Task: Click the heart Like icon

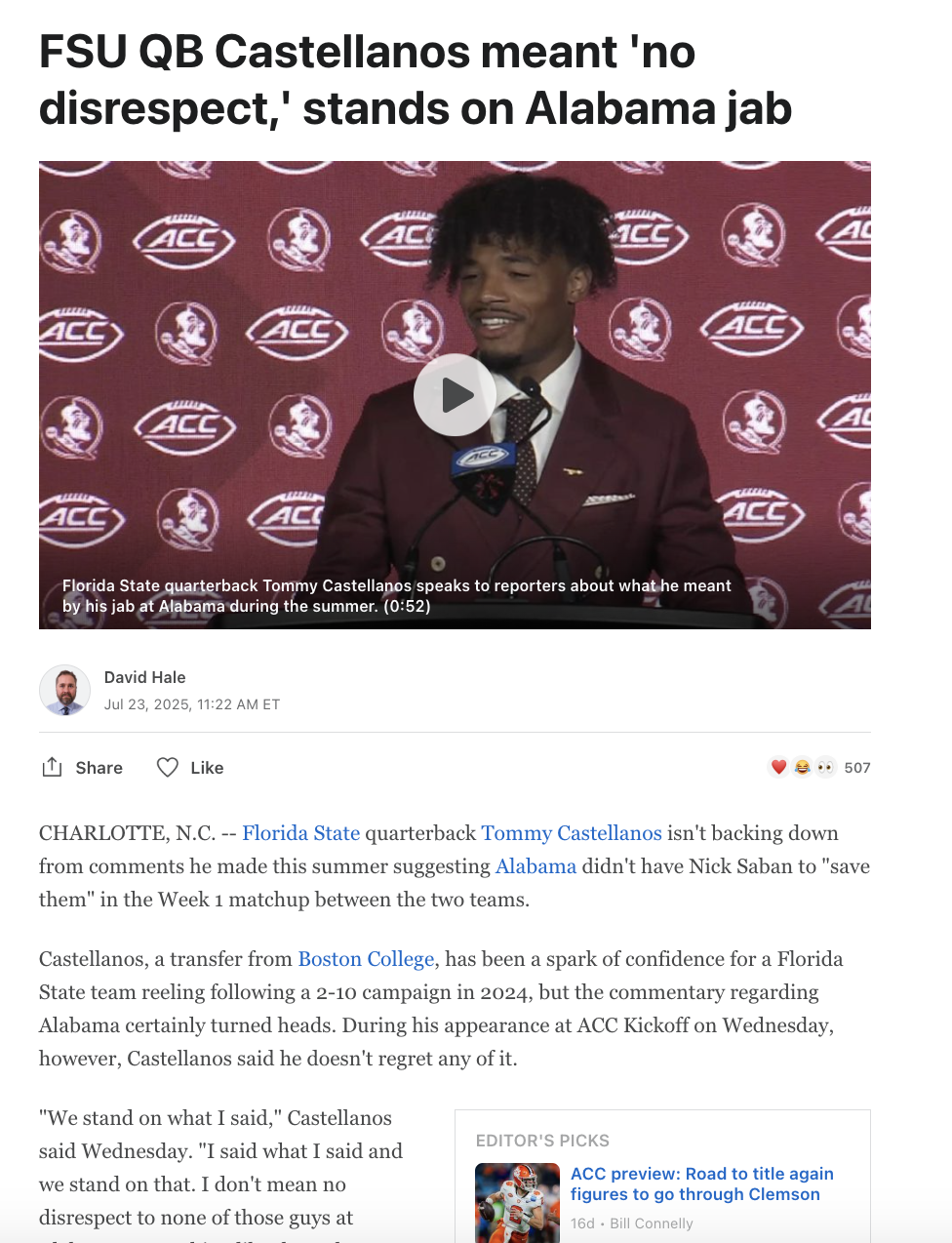Action: (168, 768)
